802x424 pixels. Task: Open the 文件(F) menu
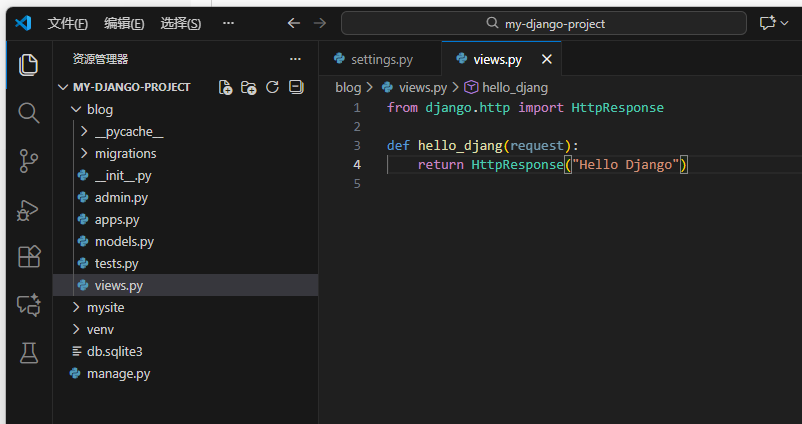tap(68, 24)
